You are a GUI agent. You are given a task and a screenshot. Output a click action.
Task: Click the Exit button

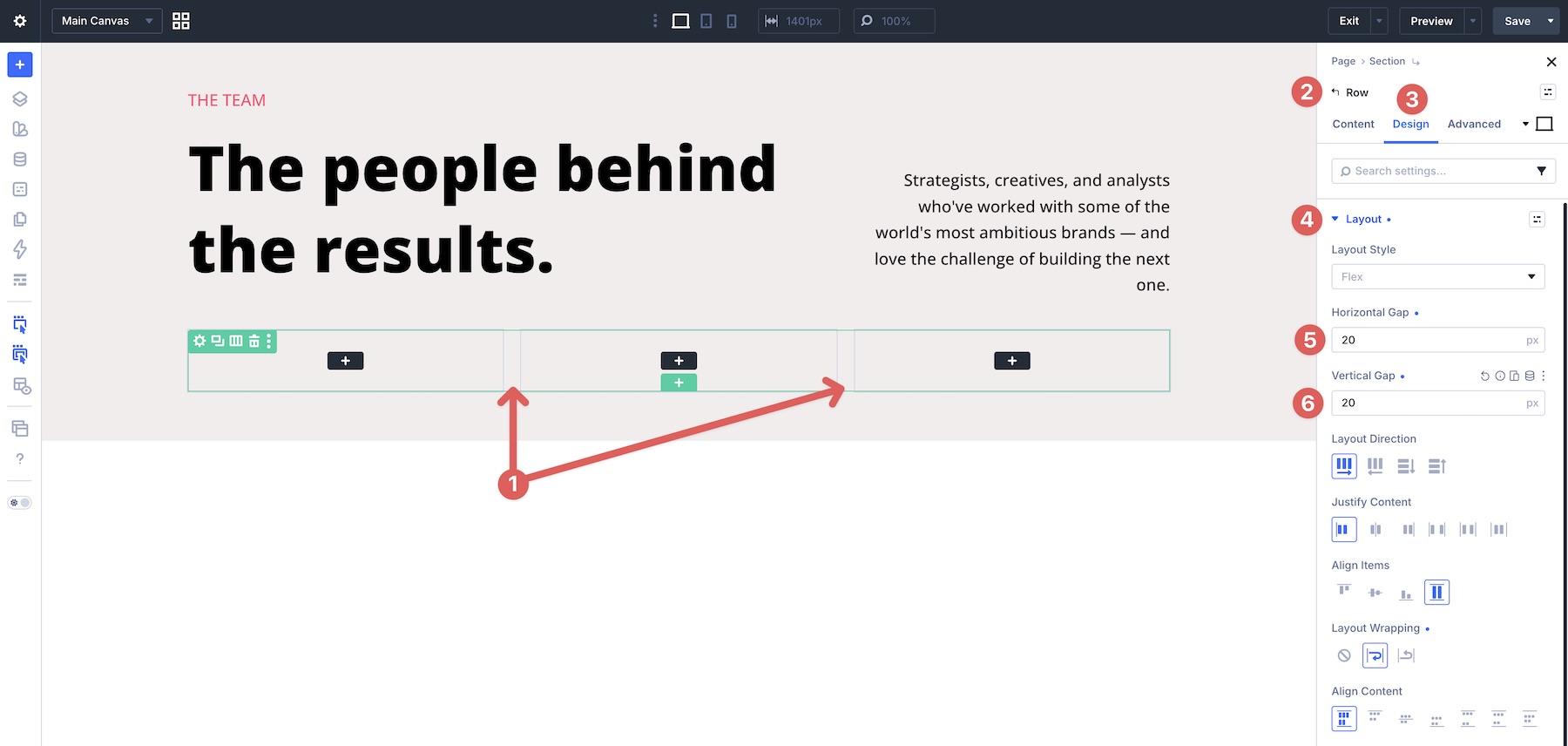(1349, 21)
